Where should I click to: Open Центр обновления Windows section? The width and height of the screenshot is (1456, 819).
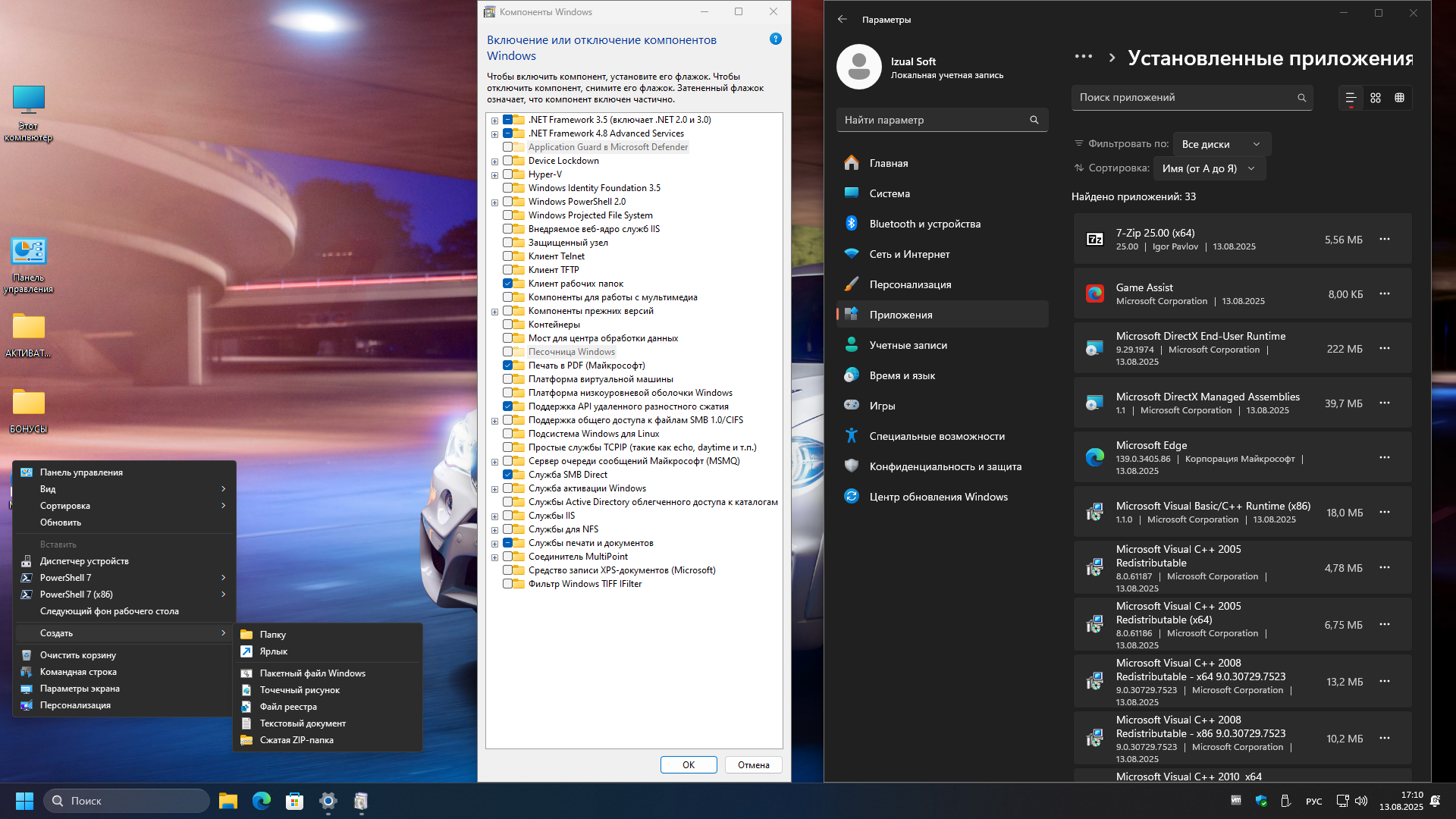[x=942, y=497]
